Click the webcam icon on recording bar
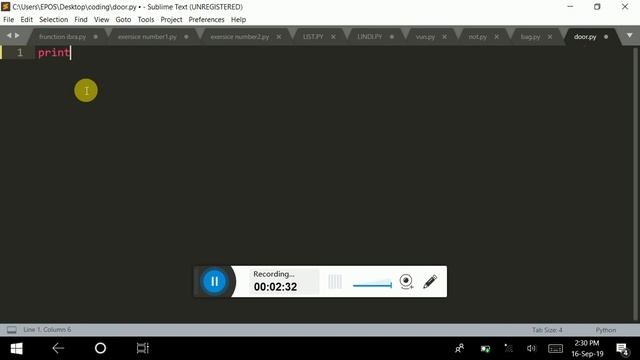Screen dimensions: 640x360 pos(406,282)
